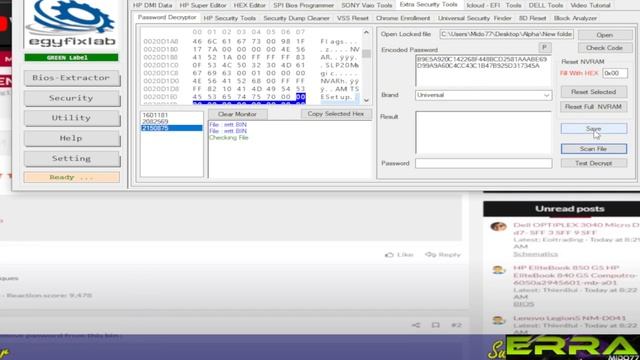Select highlighted offset 2150875 in list

point(171,128)
